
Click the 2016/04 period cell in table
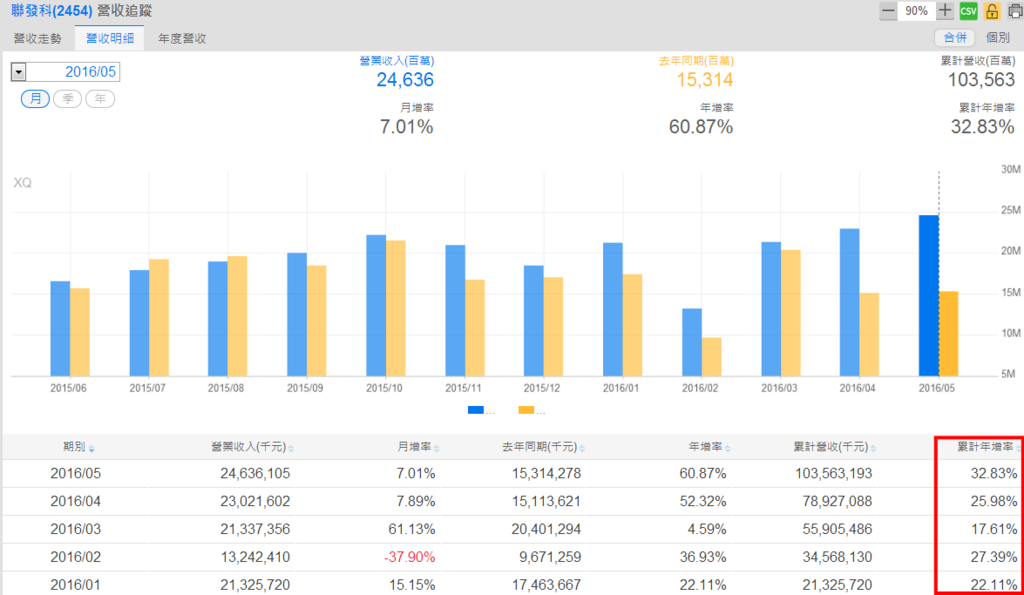click(x=76, y=502)
